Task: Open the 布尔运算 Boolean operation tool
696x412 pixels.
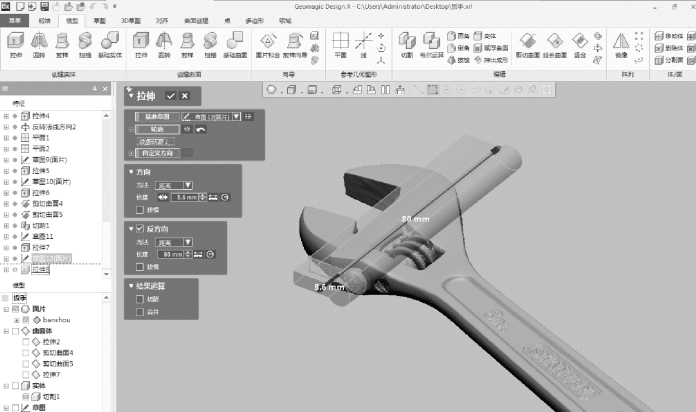Action: pyautogui.click(x=431, y=45)
